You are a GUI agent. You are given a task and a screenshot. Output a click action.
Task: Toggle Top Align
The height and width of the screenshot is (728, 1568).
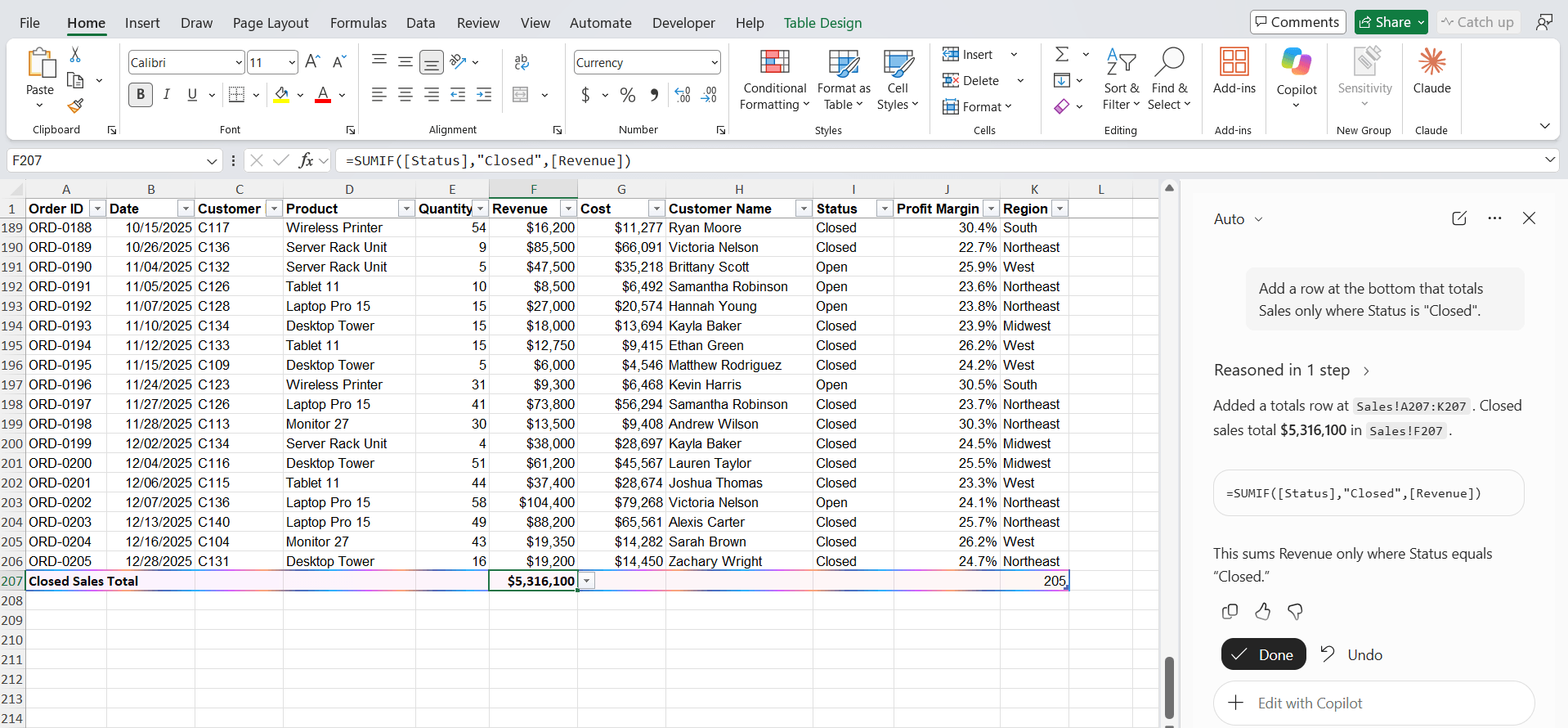click(x=379, y=61)
